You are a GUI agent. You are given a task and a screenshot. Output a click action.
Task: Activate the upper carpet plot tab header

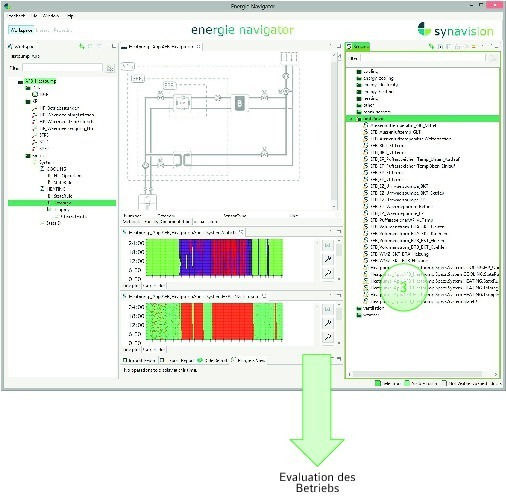point(182,232)
